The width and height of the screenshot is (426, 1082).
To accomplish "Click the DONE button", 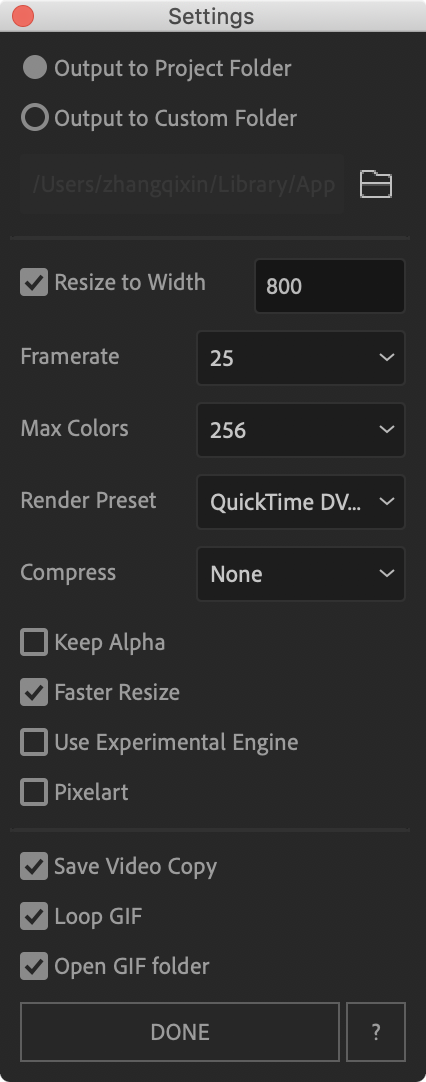I will click(x=180, y=1032).
